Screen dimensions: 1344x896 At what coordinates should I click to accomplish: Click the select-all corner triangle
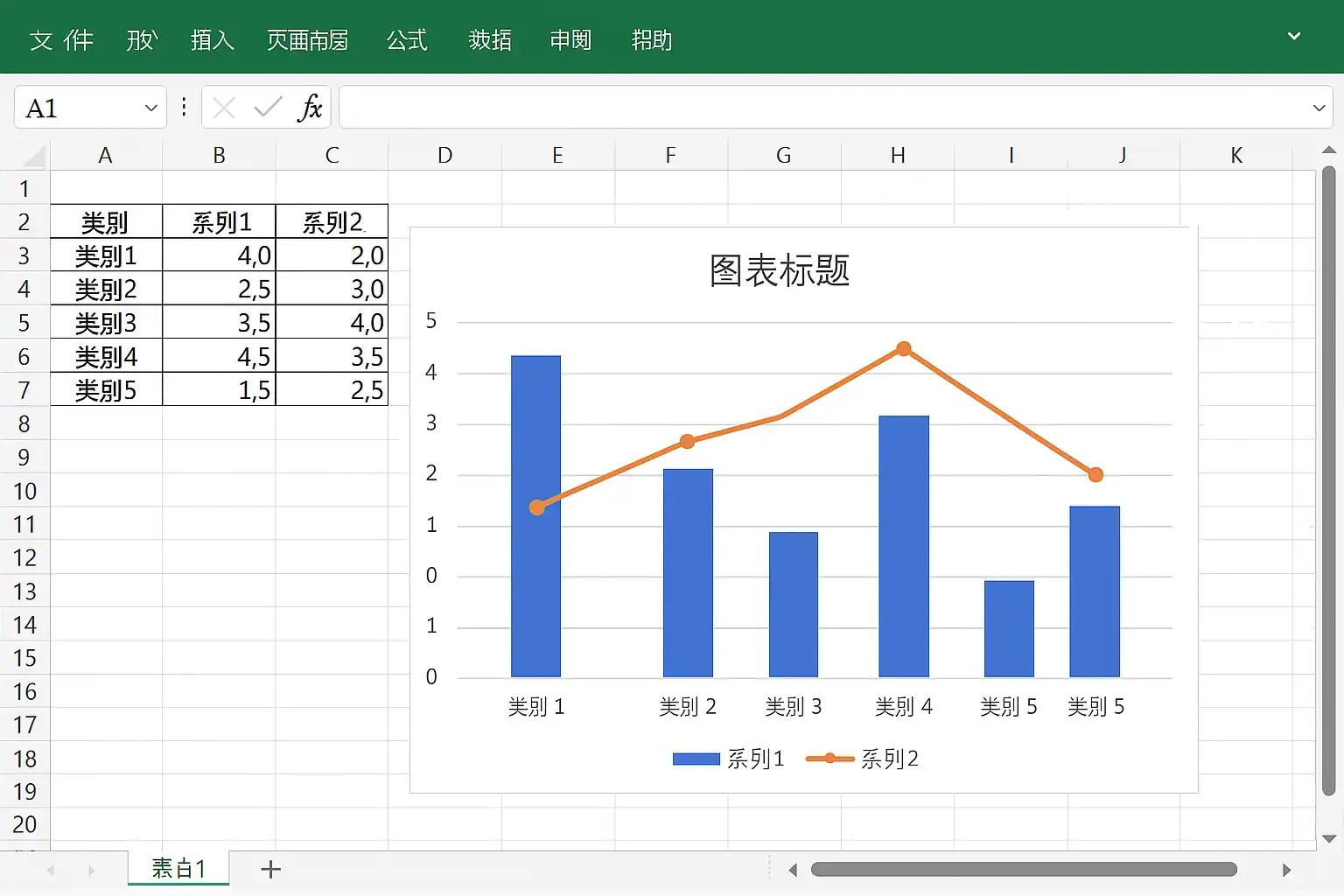click(x=33, y=156)
